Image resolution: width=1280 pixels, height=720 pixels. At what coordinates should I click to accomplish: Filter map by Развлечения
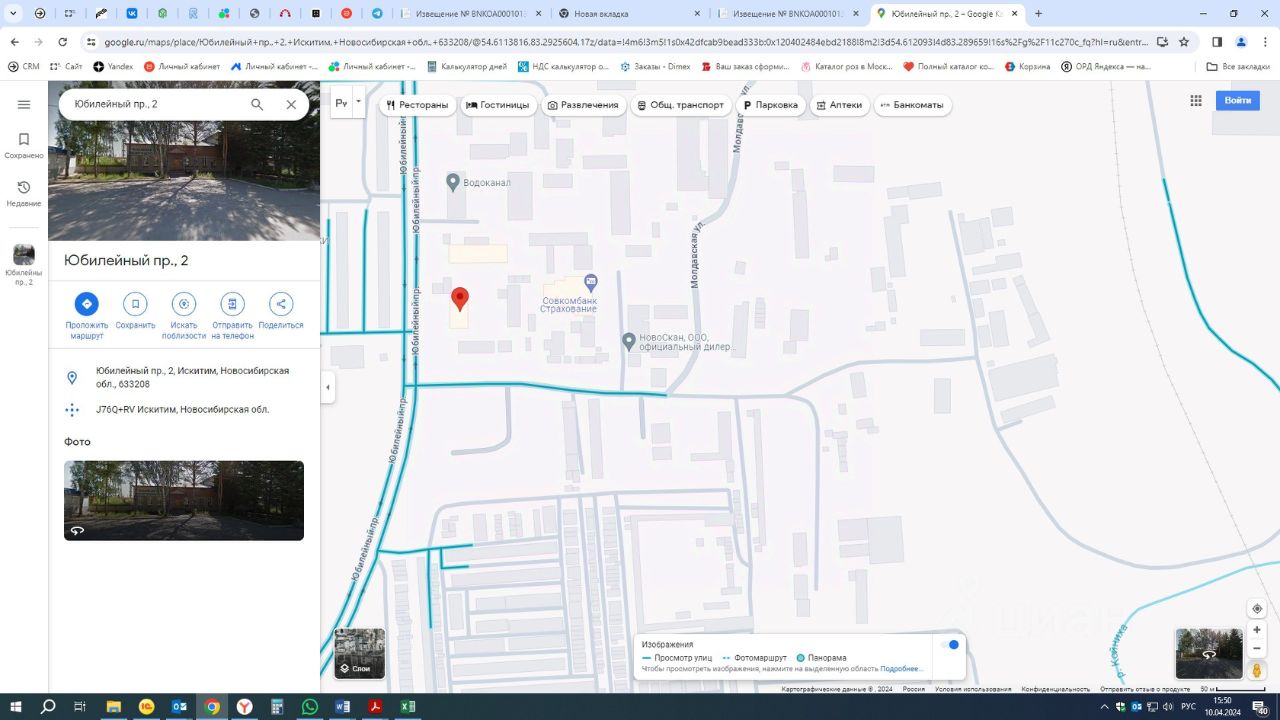pos(583,105)
